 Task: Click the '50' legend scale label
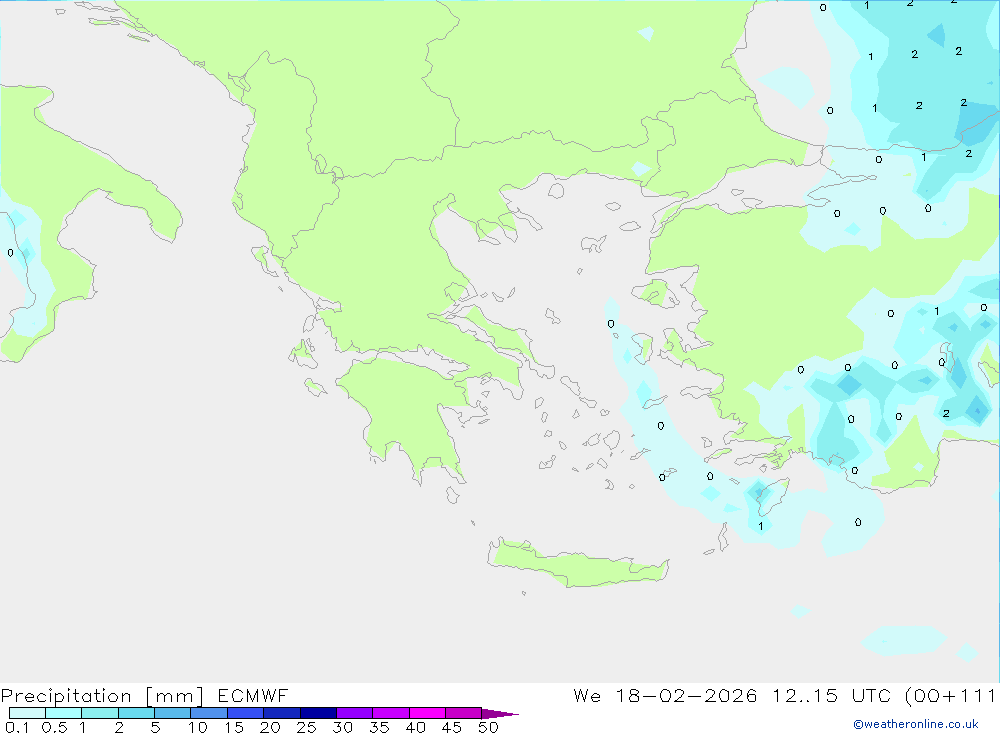coord(488,727)
